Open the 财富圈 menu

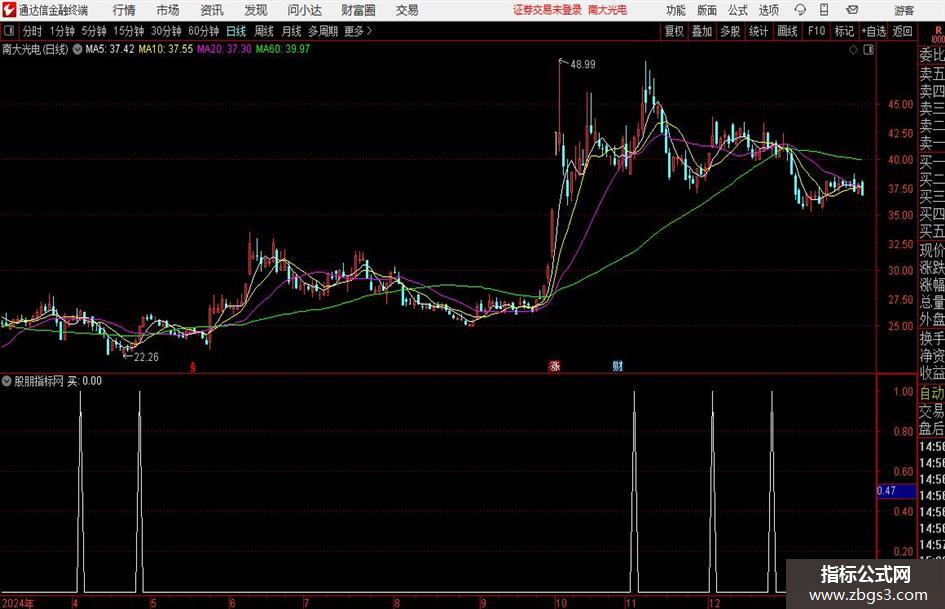click(x=358, y=10)
